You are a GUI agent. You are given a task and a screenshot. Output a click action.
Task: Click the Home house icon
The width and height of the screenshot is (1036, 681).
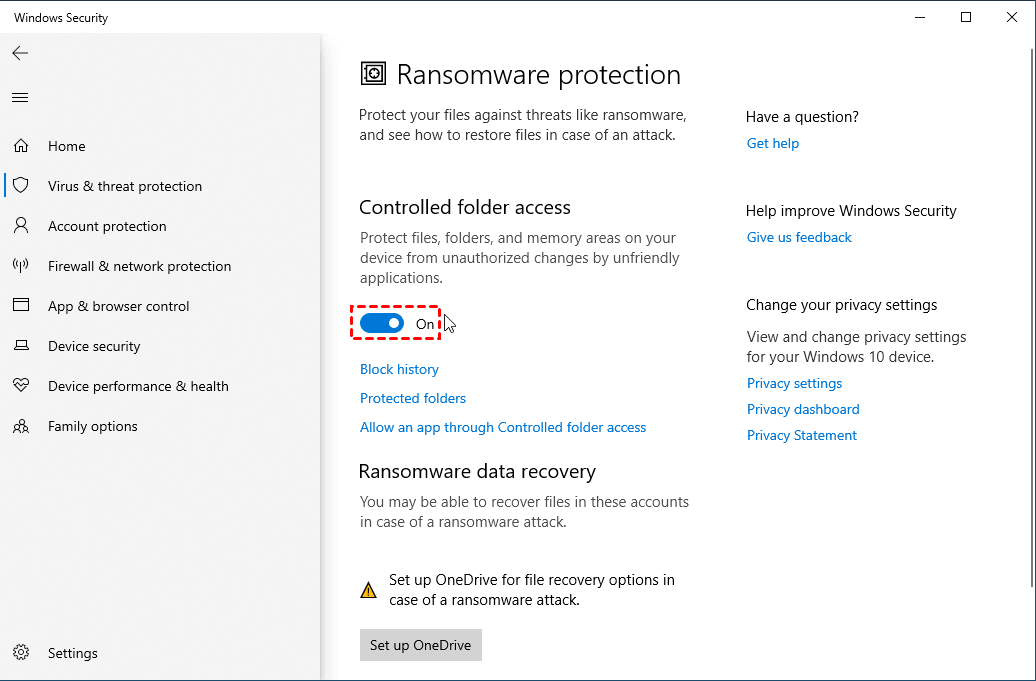21,146
